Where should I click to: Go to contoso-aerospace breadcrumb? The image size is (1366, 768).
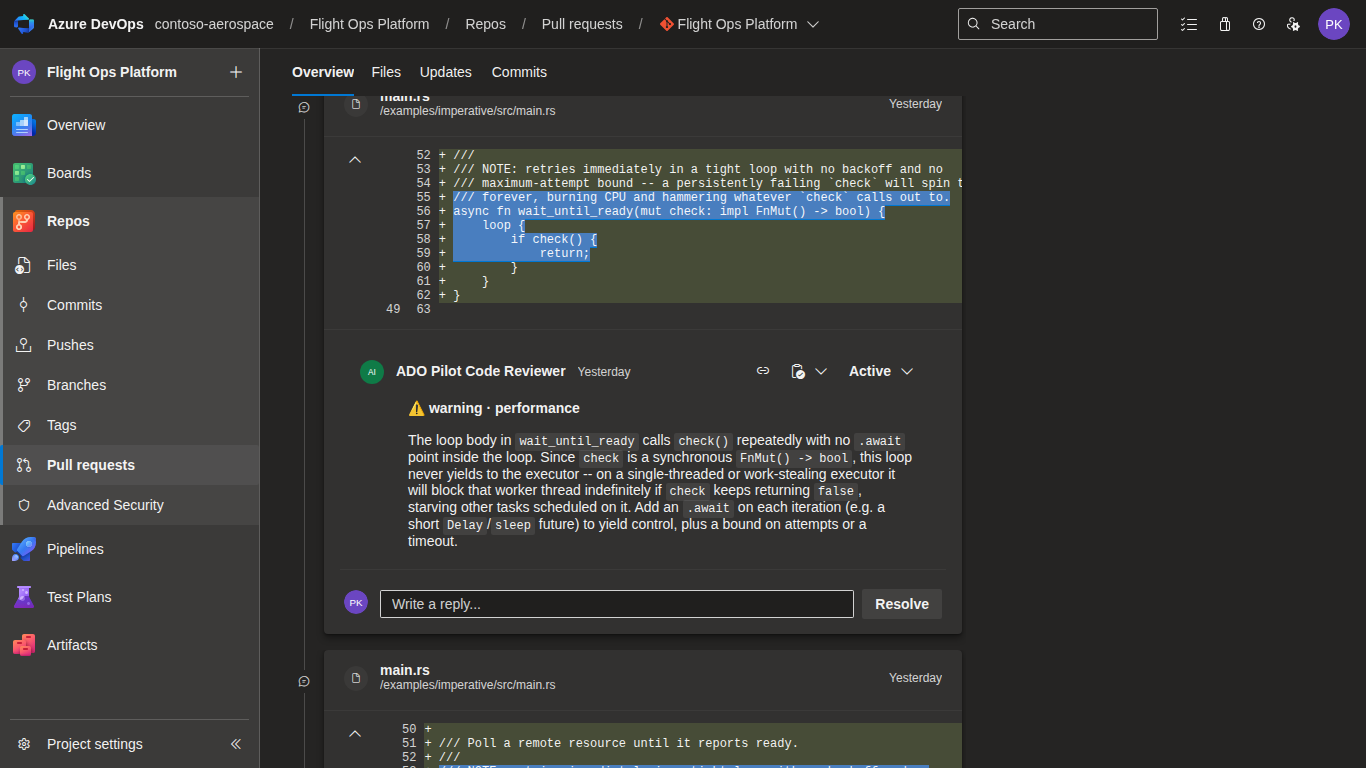coord(214,24)
